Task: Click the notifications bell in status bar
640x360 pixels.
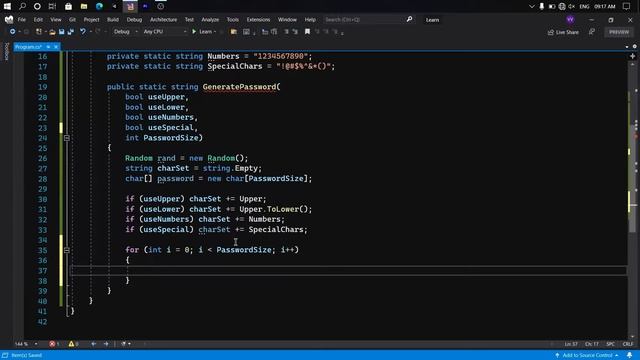Action: pyautogui.click(x=629, y=355)
